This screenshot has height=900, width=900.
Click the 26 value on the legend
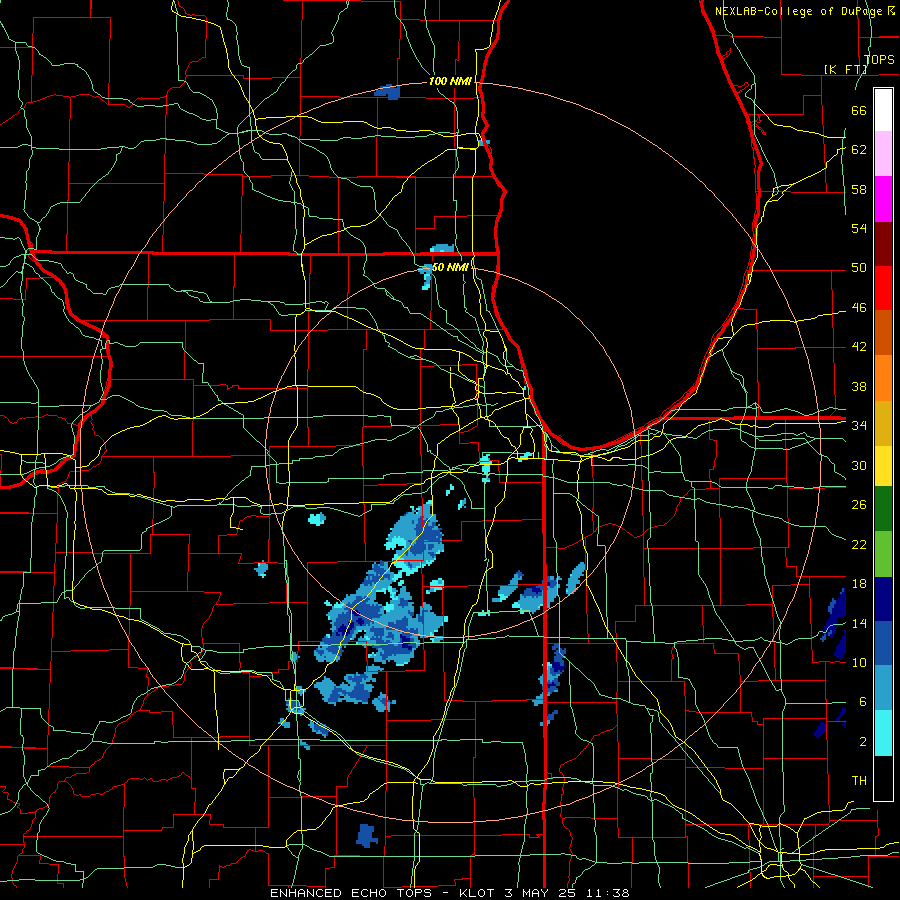(x=859, y=505)
